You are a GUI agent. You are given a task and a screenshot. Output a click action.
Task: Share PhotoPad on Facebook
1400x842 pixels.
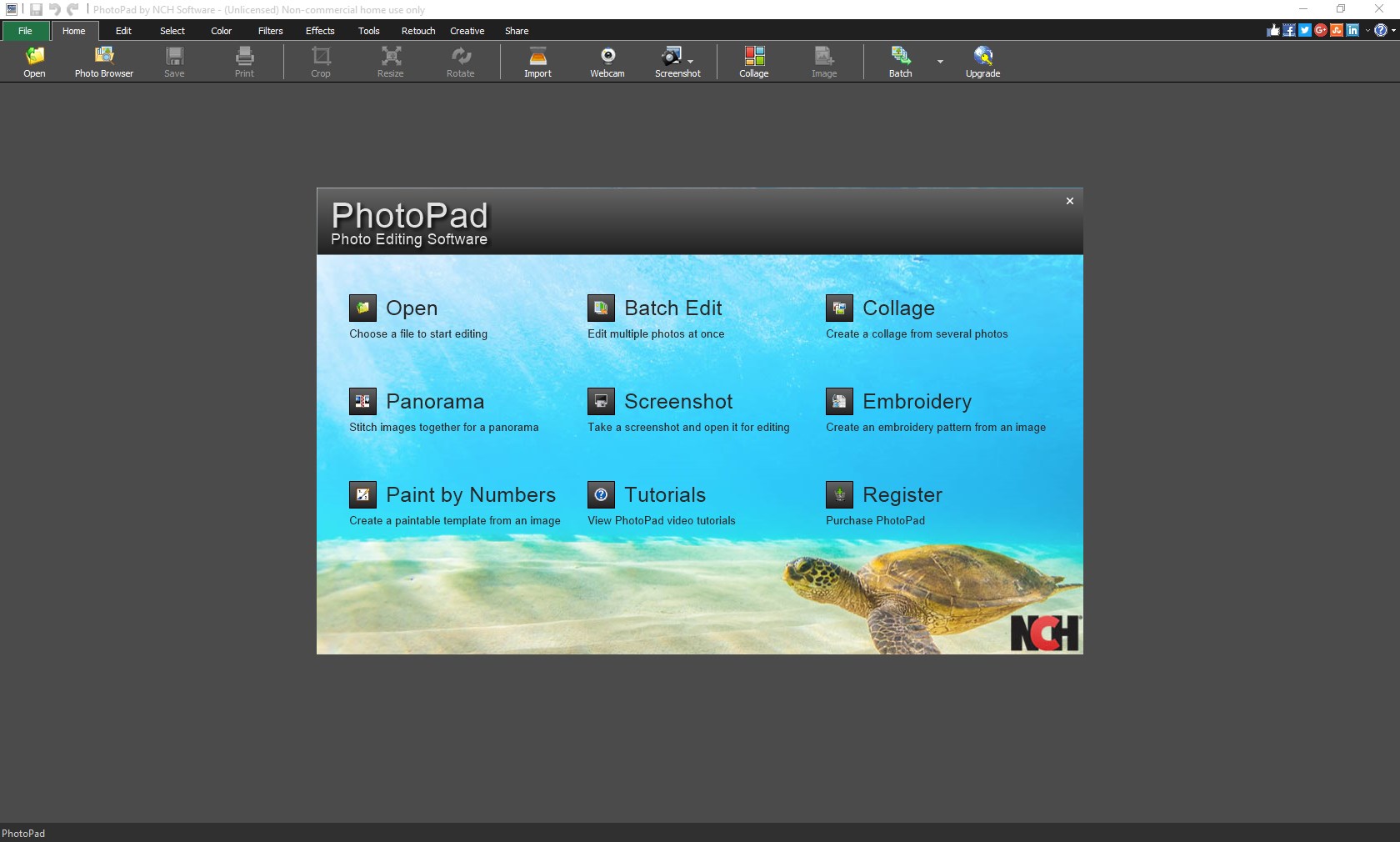(1289, 30)
